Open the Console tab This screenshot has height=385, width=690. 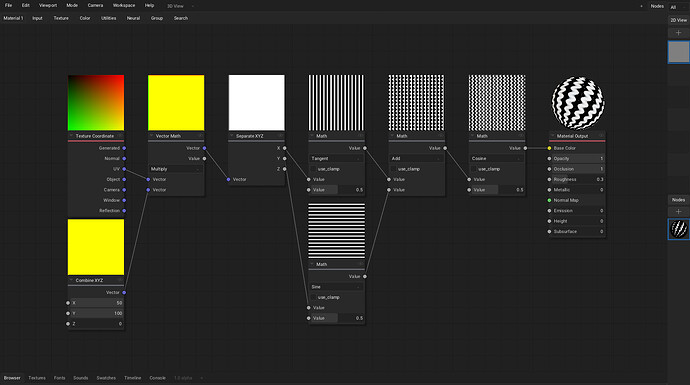158,378
